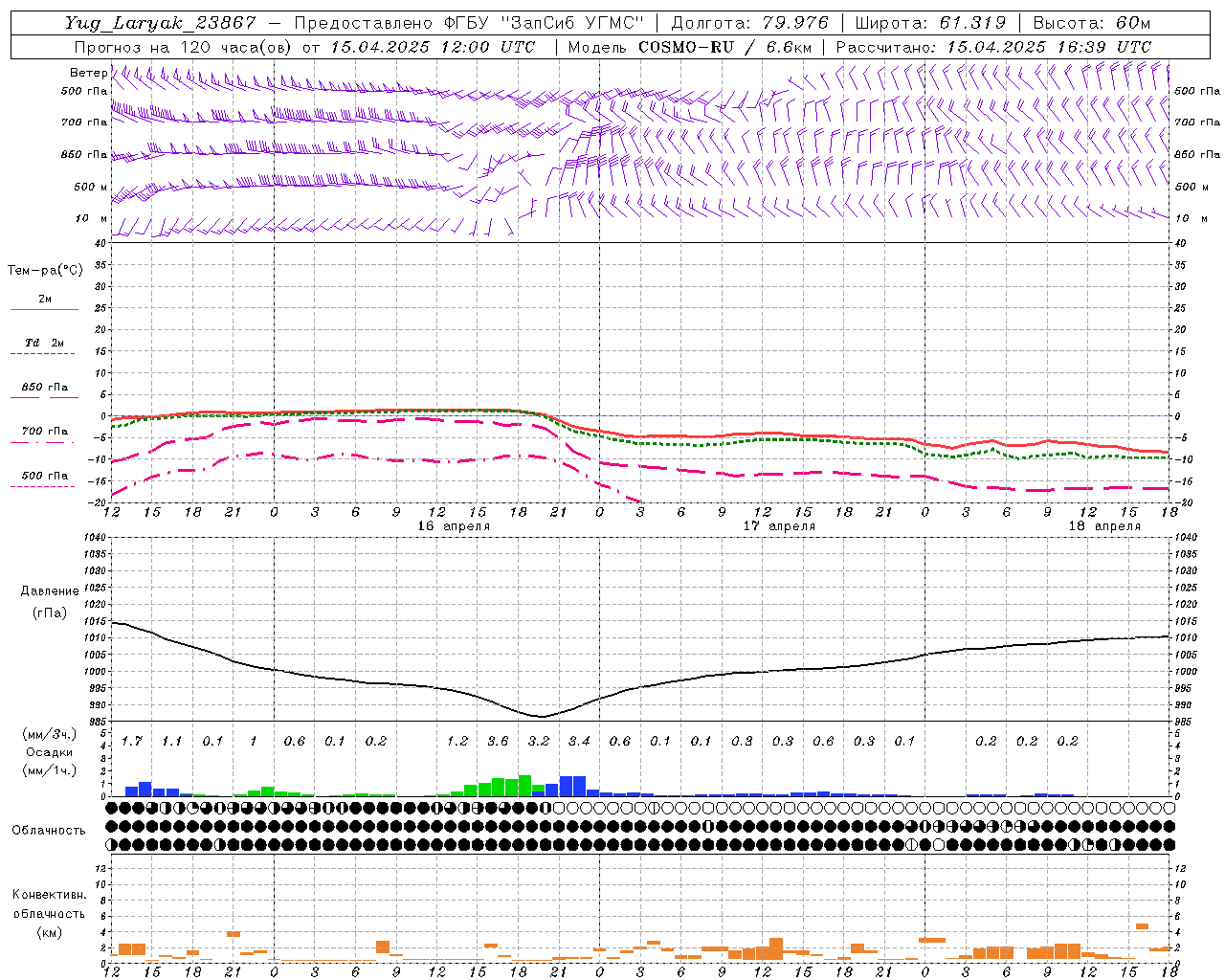This screenshot has height=980, width=1225.
Task: Click the precipitation value "3.4"
Action: 580,742
